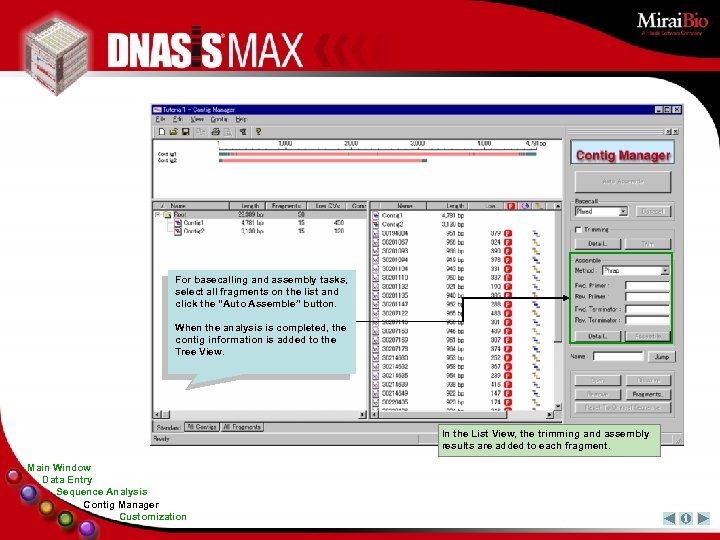Image resolution: width=720 pixels, height=540 pixels.
Task: Switch to the All Fragments tab
Action: coord(242,427)
